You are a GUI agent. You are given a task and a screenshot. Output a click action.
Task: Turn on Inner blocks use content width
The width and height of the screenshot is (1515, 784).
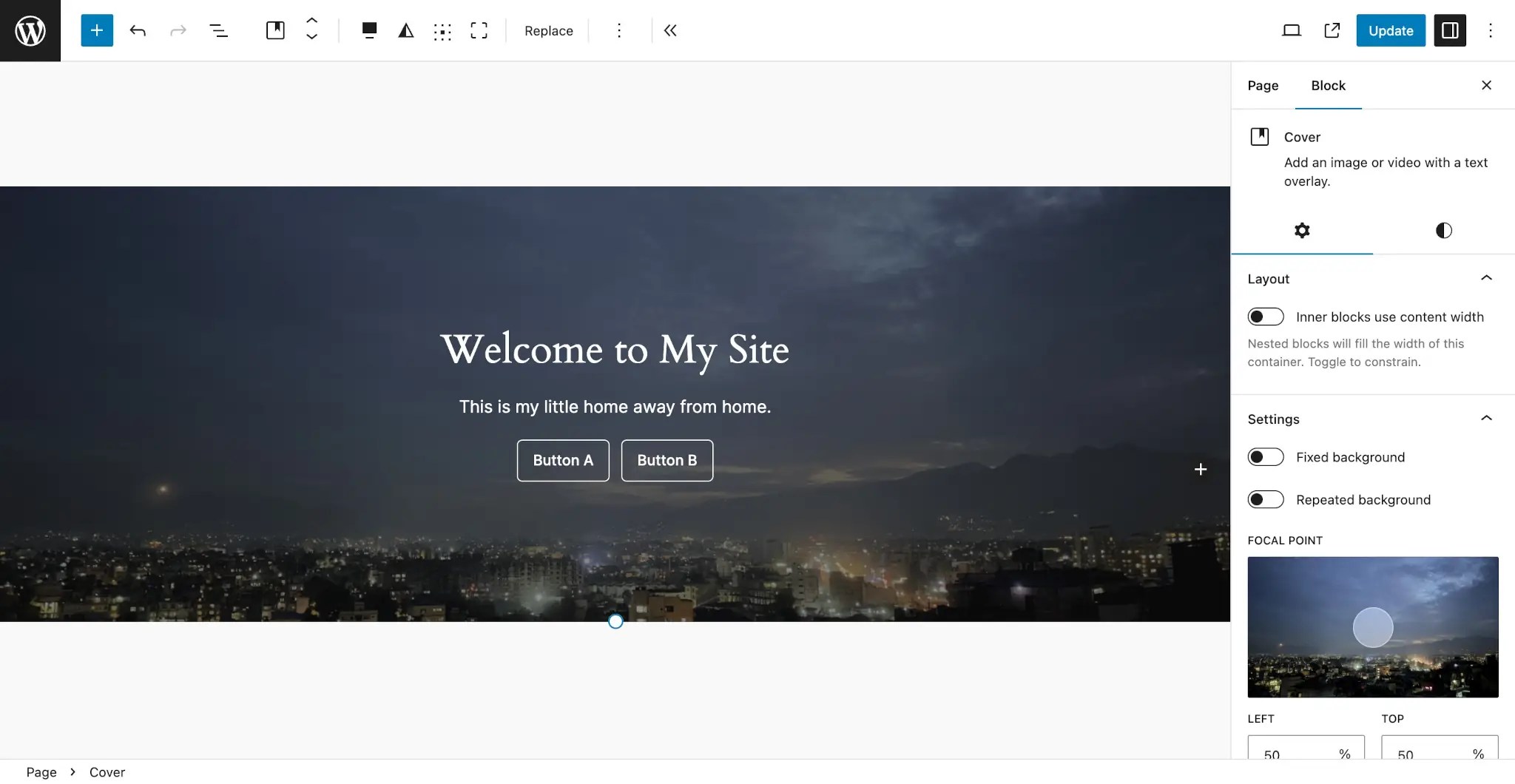[1265, 317]
